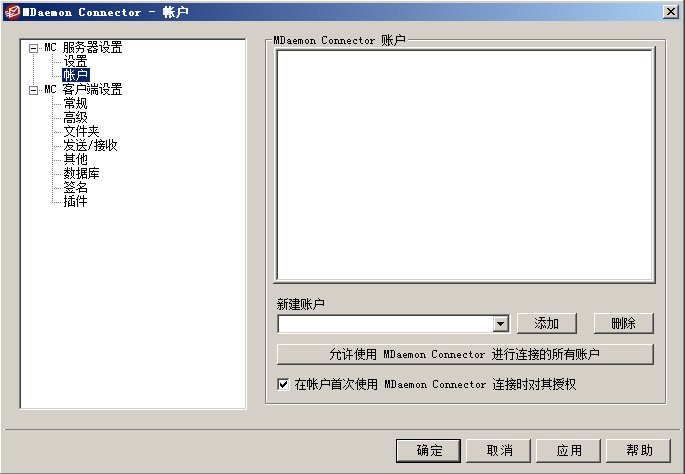This screenshot has width=685, height=474.
Task: Open the 发送/接收 settings page
Action: 90,145
